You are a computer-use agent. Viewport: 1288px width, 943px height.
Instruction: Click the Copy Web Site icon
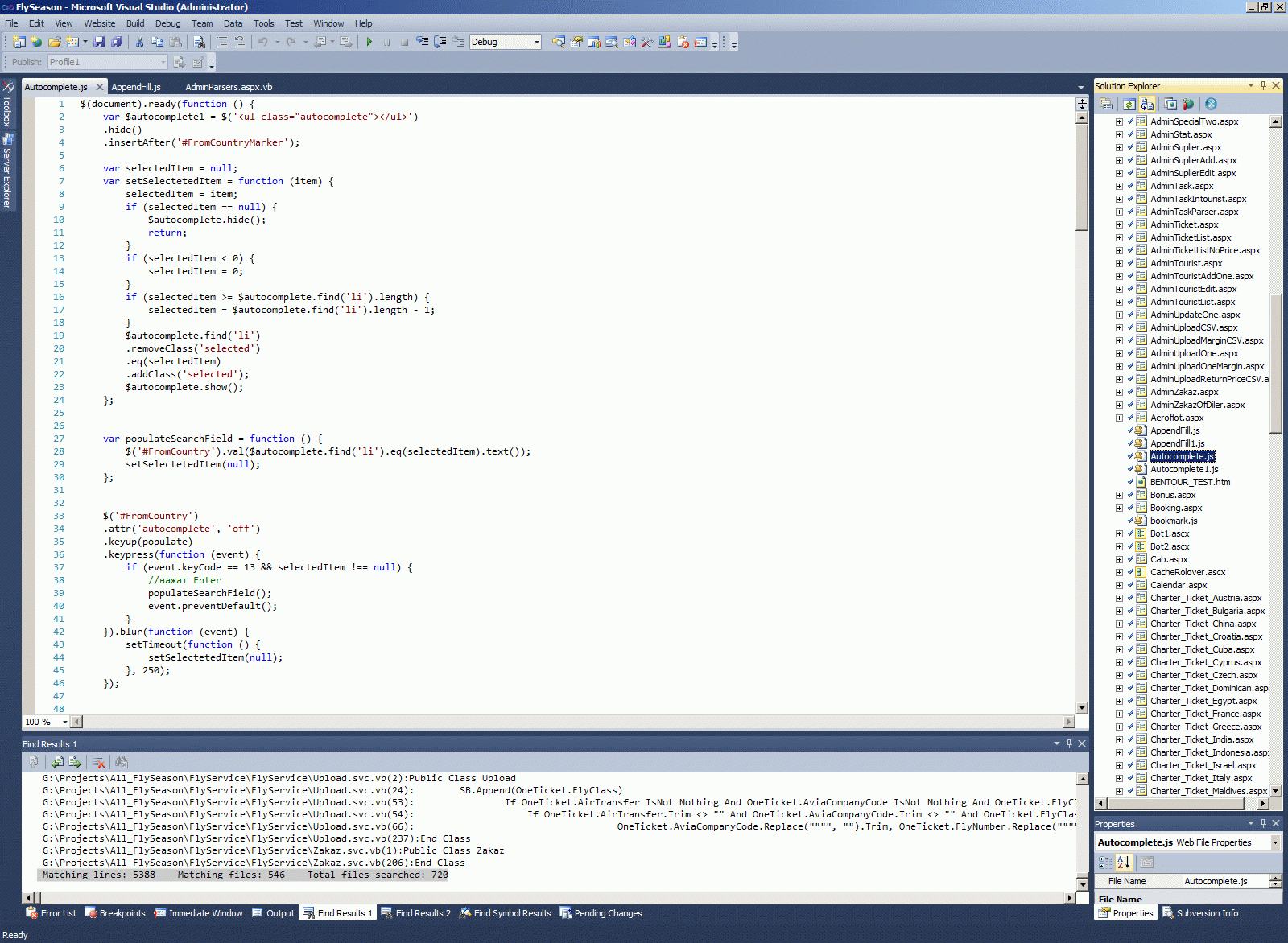(x=1170, y=104)
